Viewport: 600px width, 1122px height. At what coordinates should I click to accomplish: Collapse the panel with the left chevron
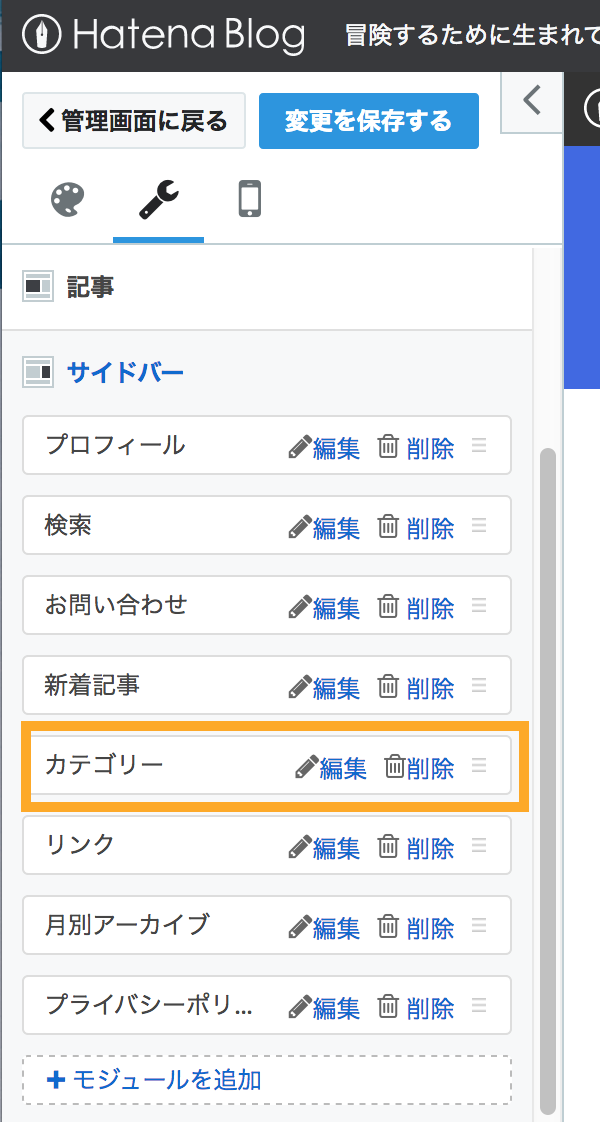[531, 103]
